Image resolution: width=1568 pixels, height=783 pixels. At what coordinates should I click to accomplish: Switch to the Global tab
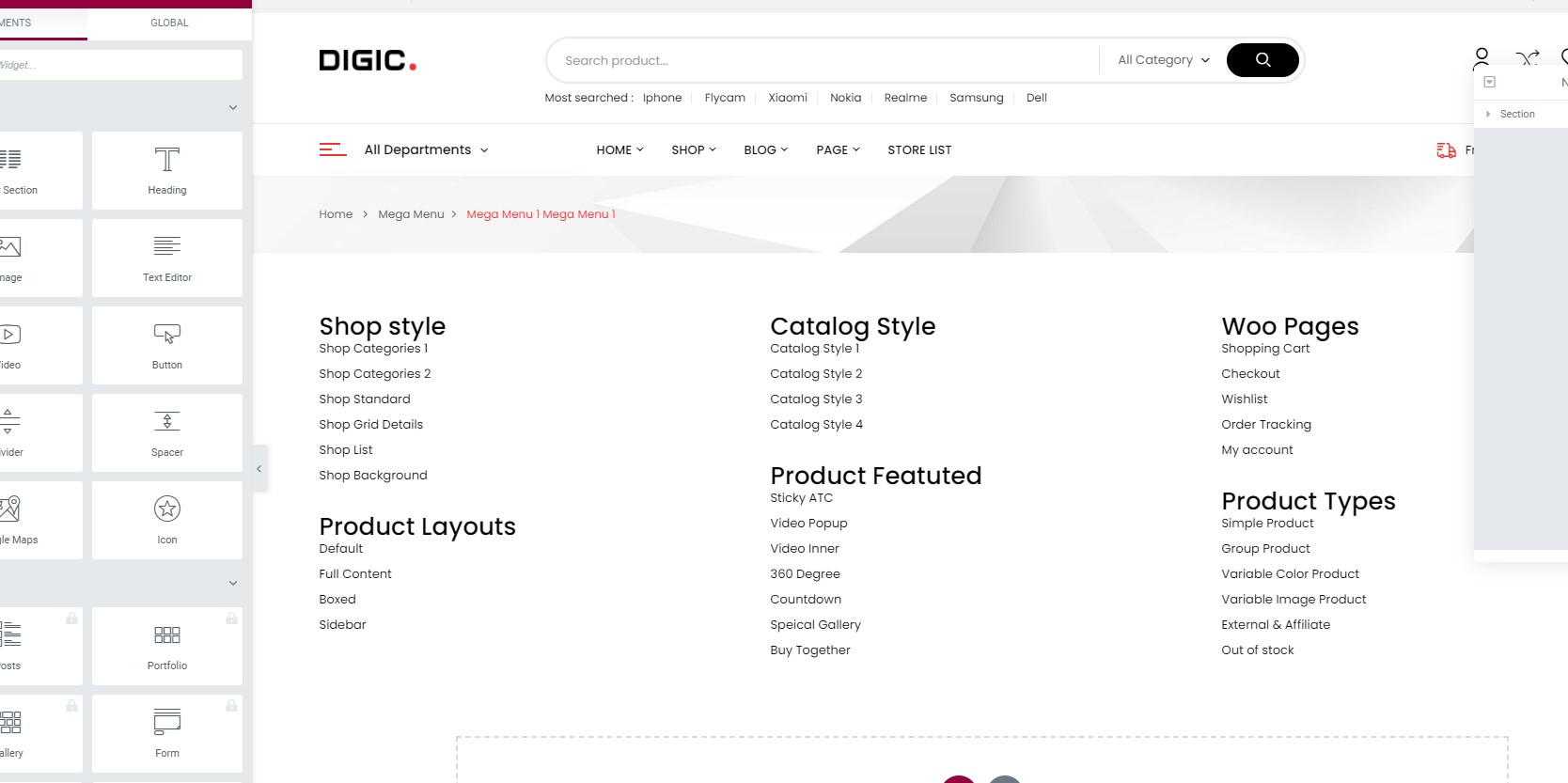[169, 23]
